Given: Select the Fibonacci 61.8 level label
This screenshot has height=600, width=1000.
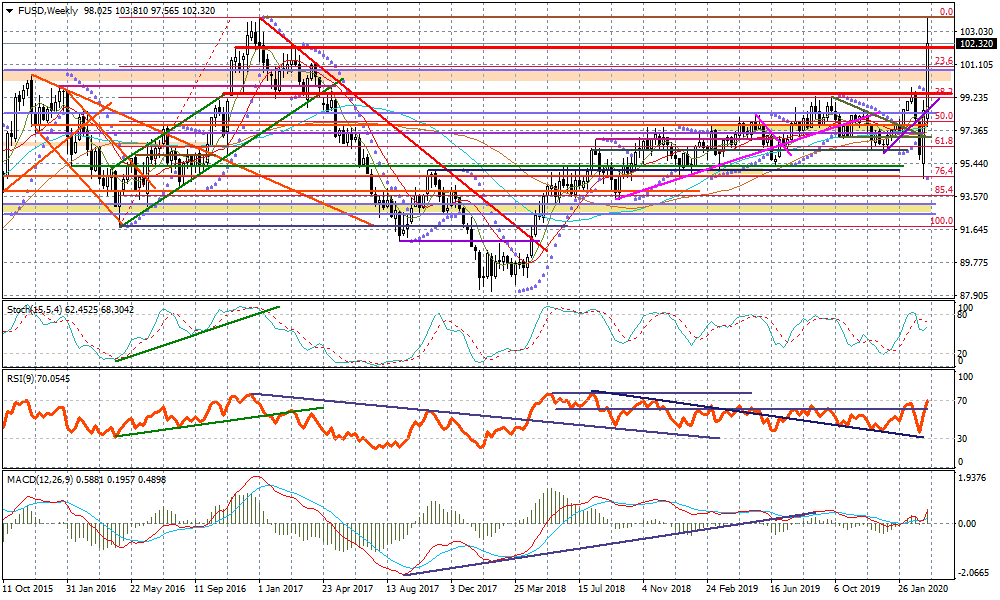Looking at the screenshot, I should 944,140.
